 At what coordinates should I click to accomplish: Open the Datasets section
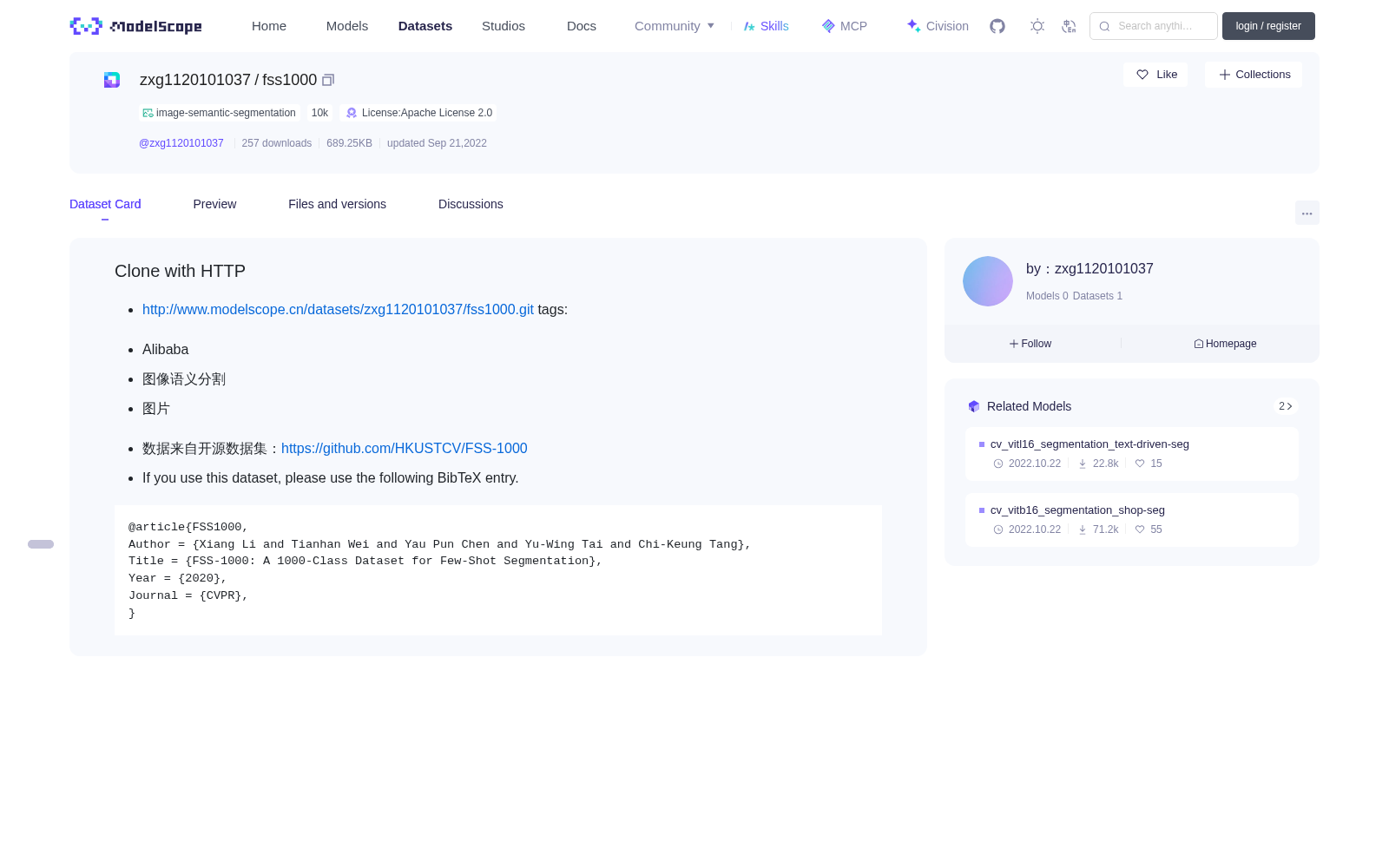(425, 26)
